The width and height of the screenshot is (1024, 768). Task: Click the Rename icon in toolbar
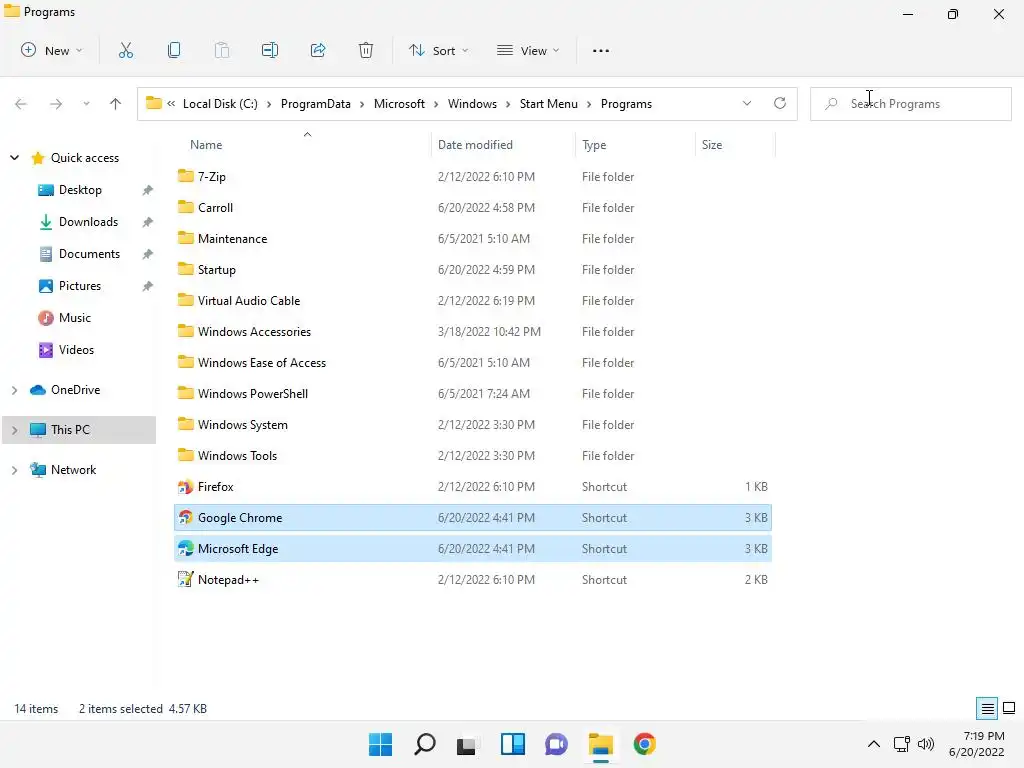(270, 50)
